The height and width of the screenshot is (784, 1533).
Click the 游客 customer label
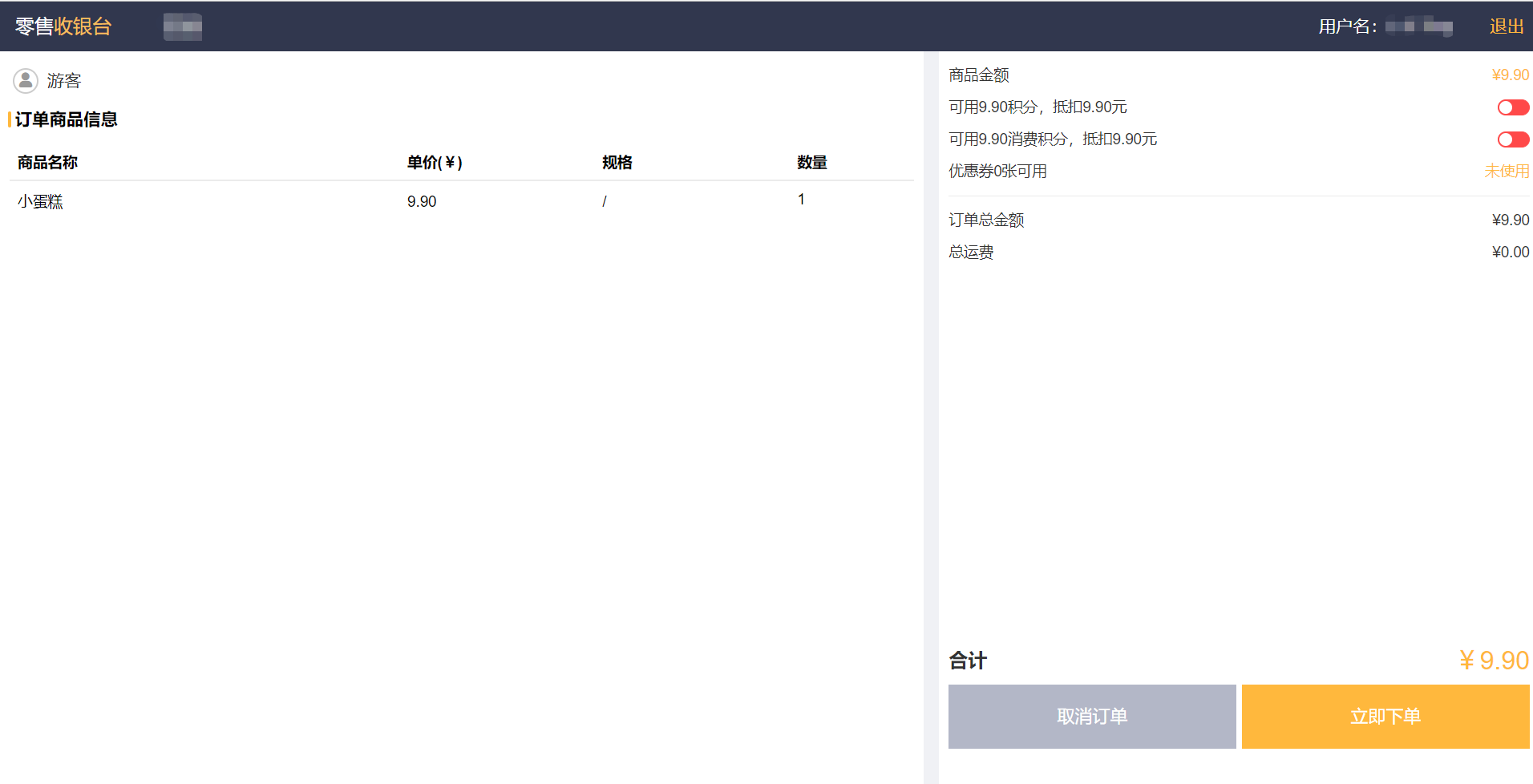pyautogui.click(x=64, y=81)
